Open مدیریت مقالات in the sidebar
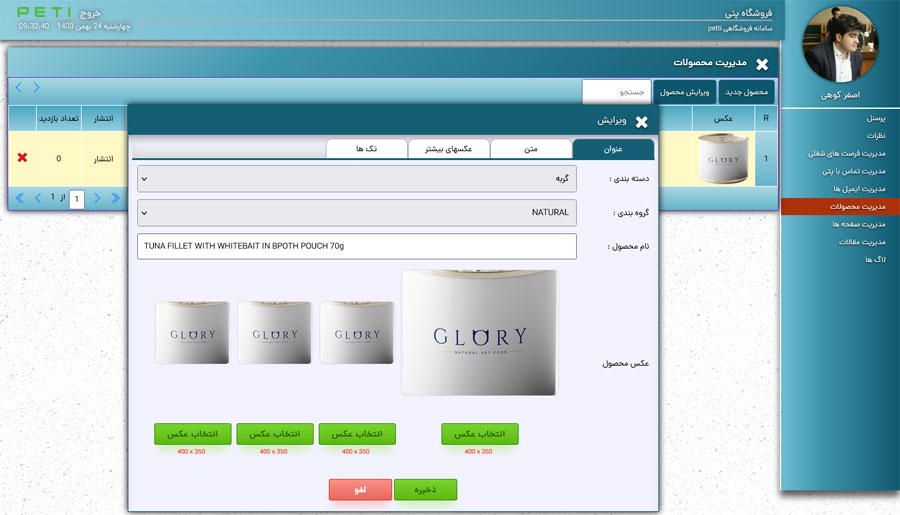The image size is (900, 515). tap(862, 242)
